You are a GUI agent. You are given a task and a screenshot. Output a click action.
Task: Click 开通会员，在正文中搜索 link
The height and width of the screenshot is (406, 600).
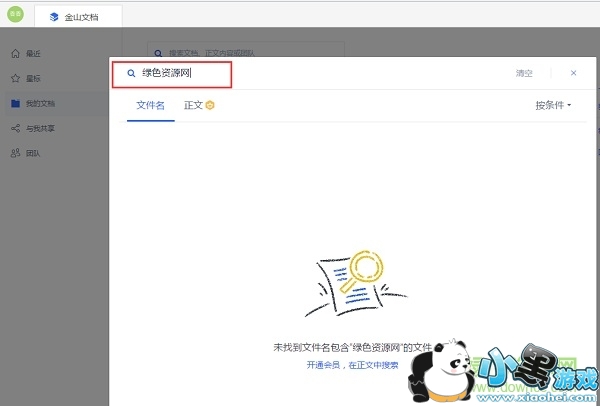pyautogui.click(x=352, y=365)
